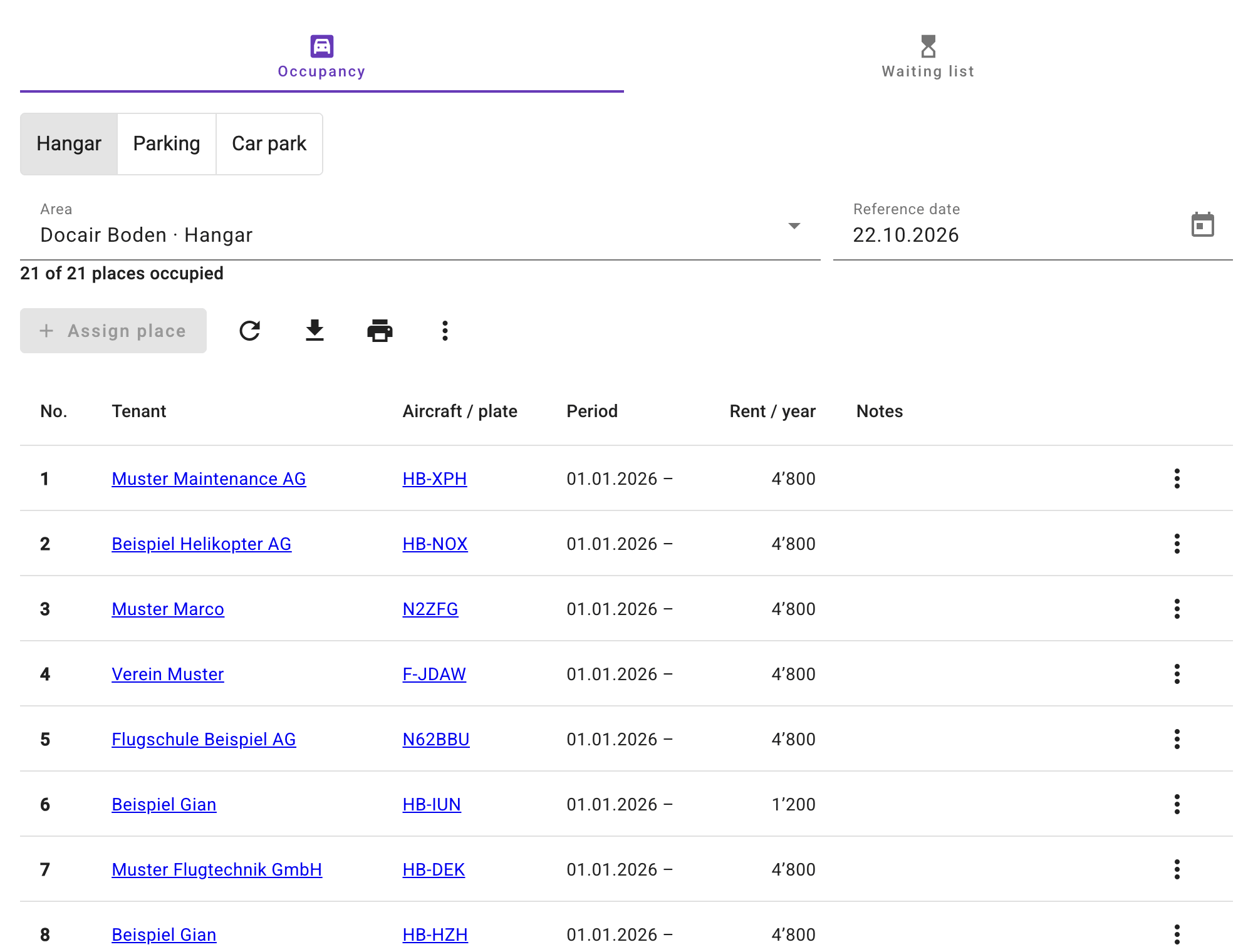Open aircraft link HB-DEK
This screenshot has width=1253, height=952.
click(x=434, y=870)
